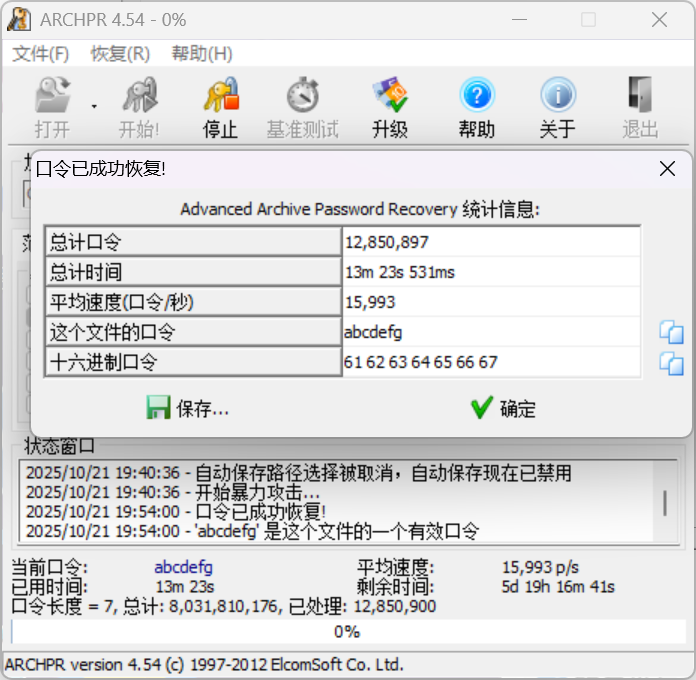Screen dimensions: 696x680
Task: Open the 关于 (About) info icon
Action: pos(558,95)
